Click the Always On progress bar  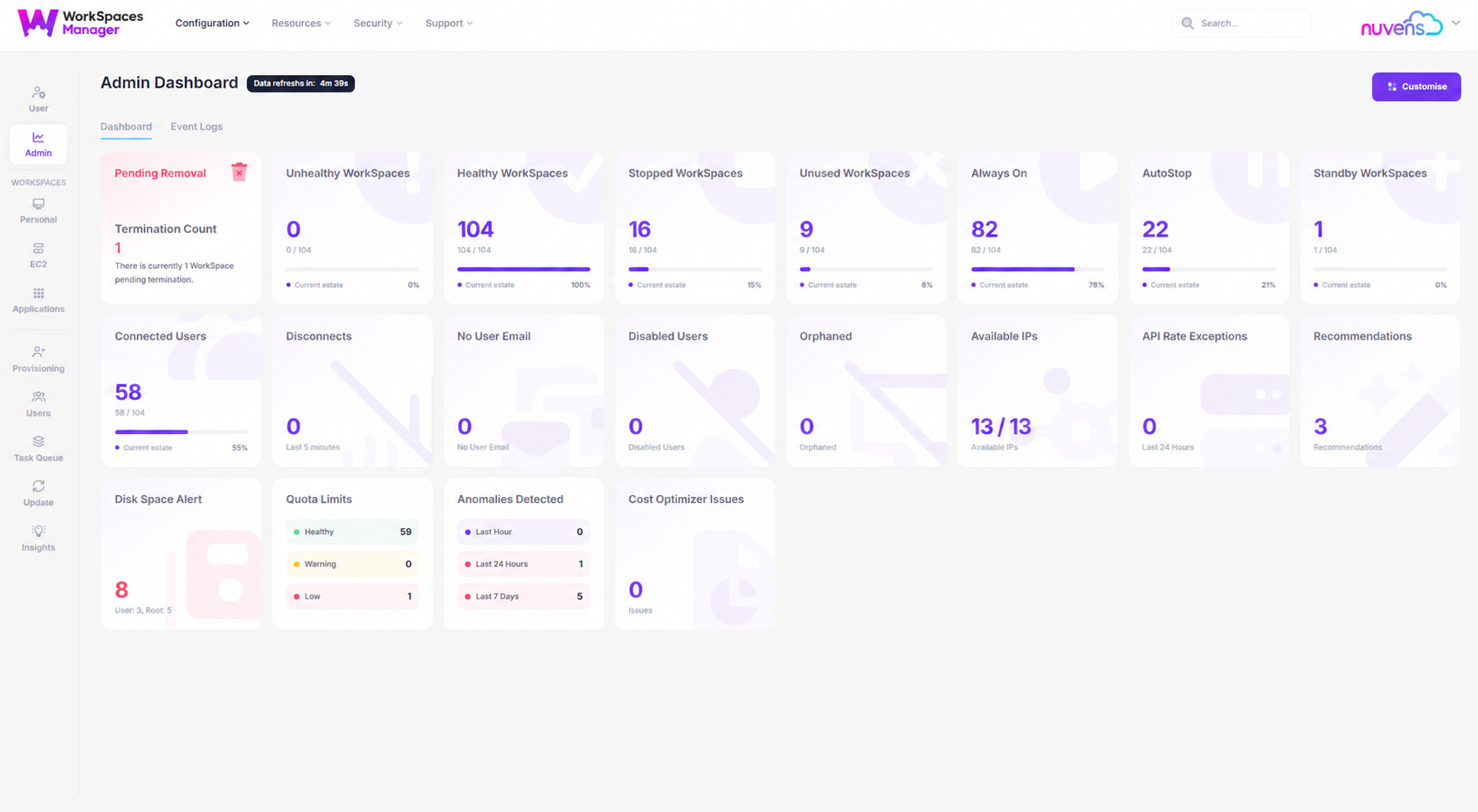pyautogui.click(x=1037, y=269)
